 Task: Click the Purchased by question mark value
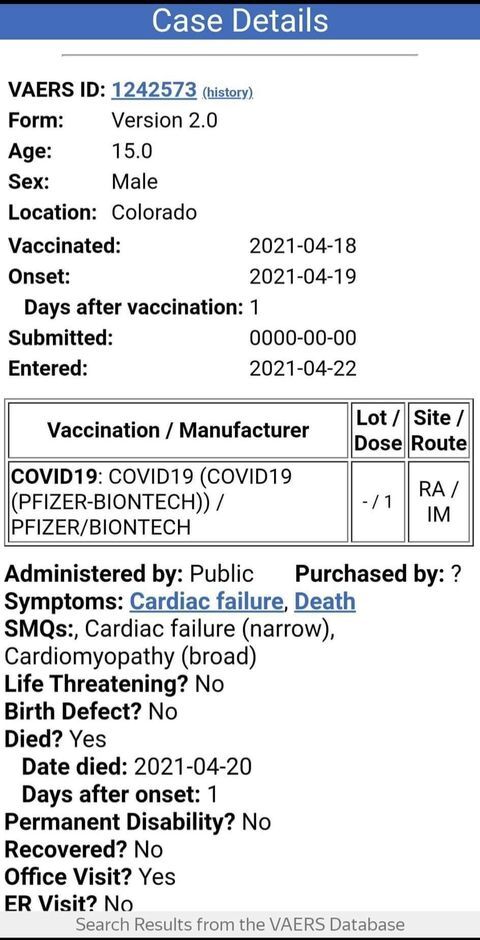[x=456, y=574]
